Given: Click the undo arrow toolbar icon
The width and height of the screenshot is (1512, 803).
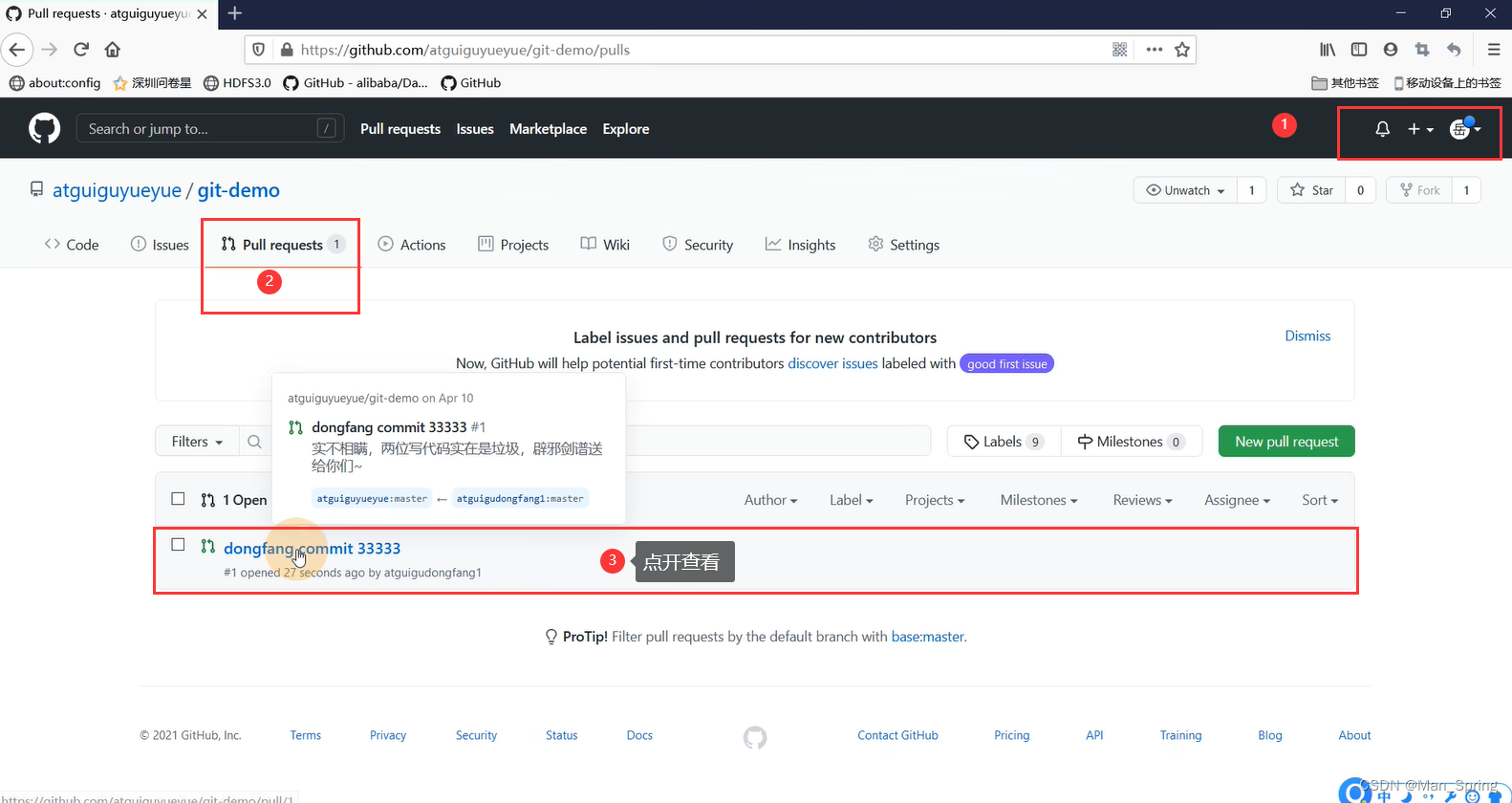Looking at the screenshot, I should [1454, 50].
